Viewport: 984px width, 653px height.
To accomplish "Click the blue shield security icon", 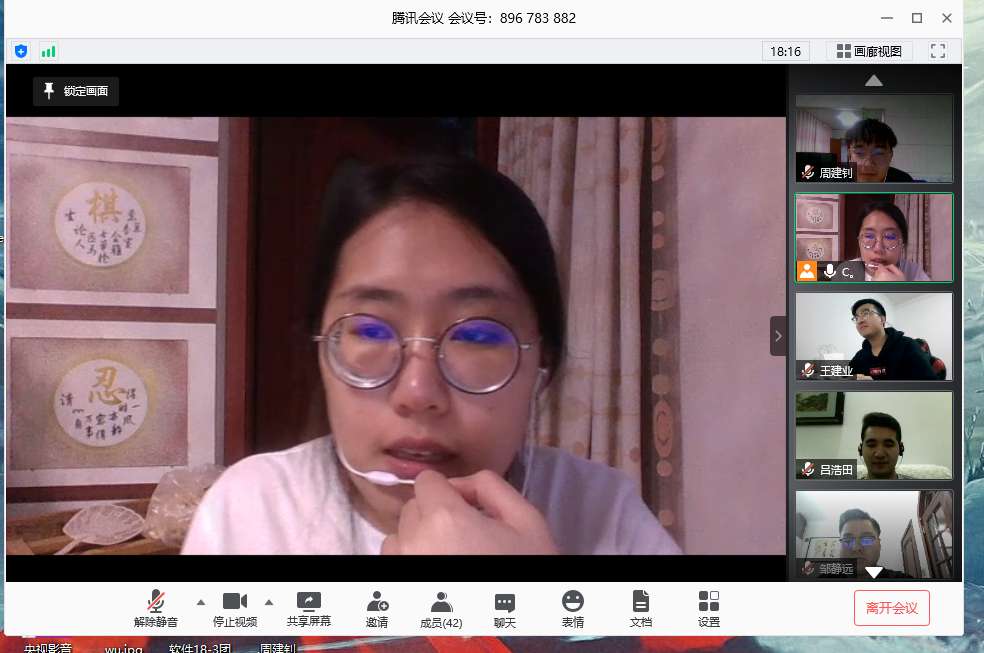I will pyautogui.click(x=21, y=51).
